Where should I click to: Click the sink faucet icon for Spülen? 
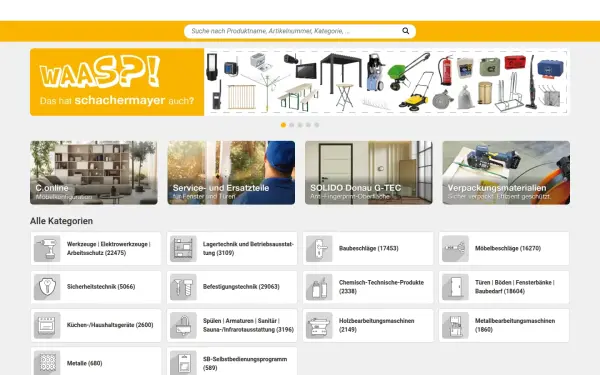[x=183, y=325]
